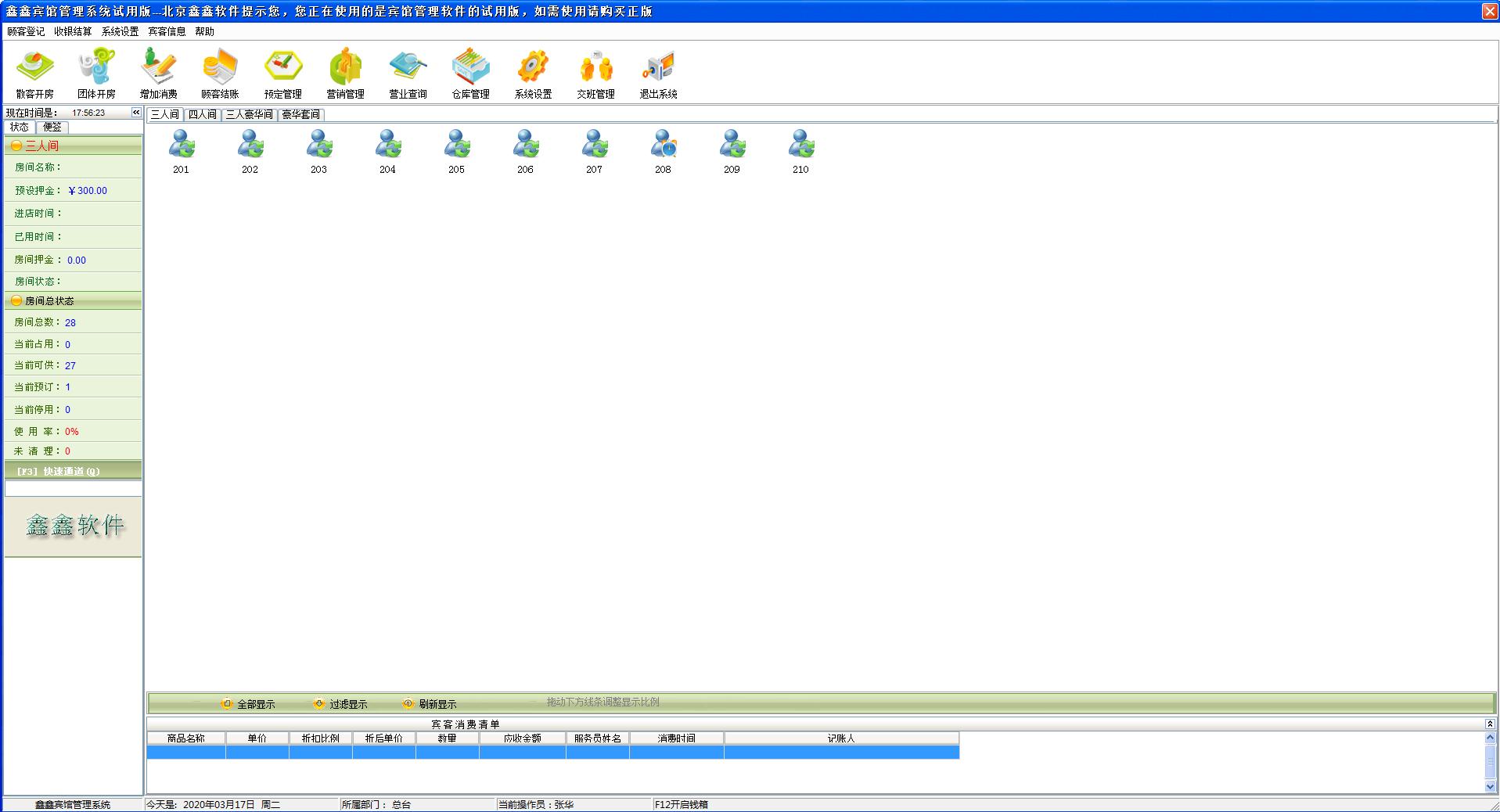Select the 增加消费 toolbar icon

[159, 74]
